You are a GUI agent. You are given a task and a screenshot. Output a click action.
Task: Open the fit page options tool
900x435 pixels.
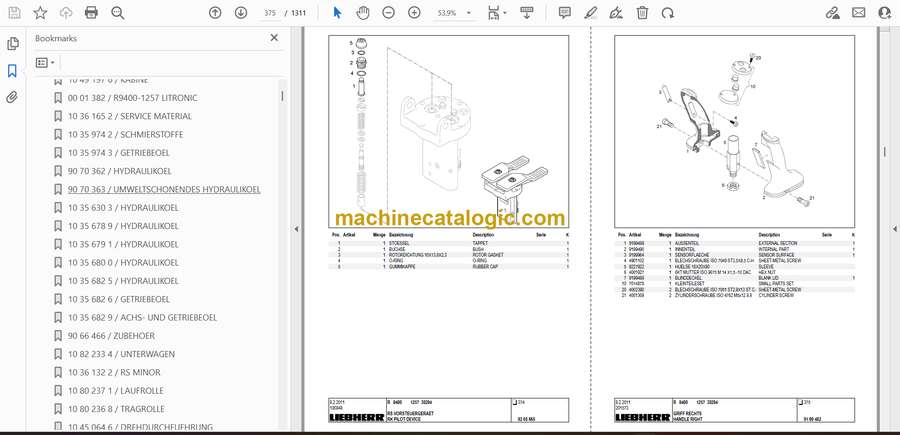pos(496,13)
